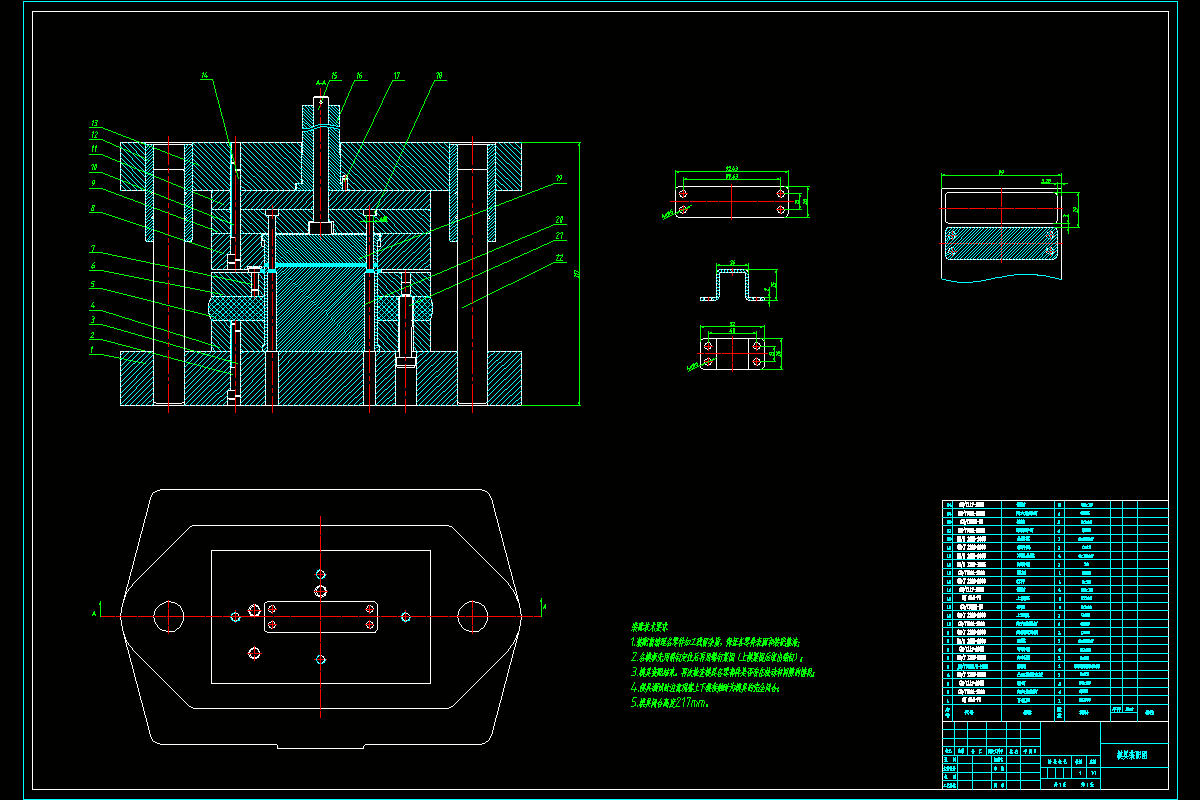This screenshot has height=800, width=1200.
Task: Click the left guide pillar circle in plan view
Action: click(x=169, y=615)
